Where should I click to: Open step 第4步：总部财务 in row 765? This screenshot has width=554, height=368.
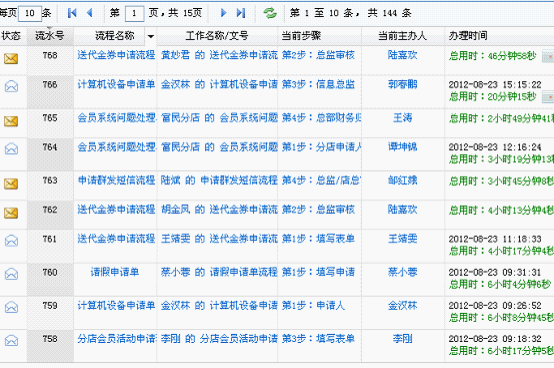pyautogui.click(x=321, y=118)
